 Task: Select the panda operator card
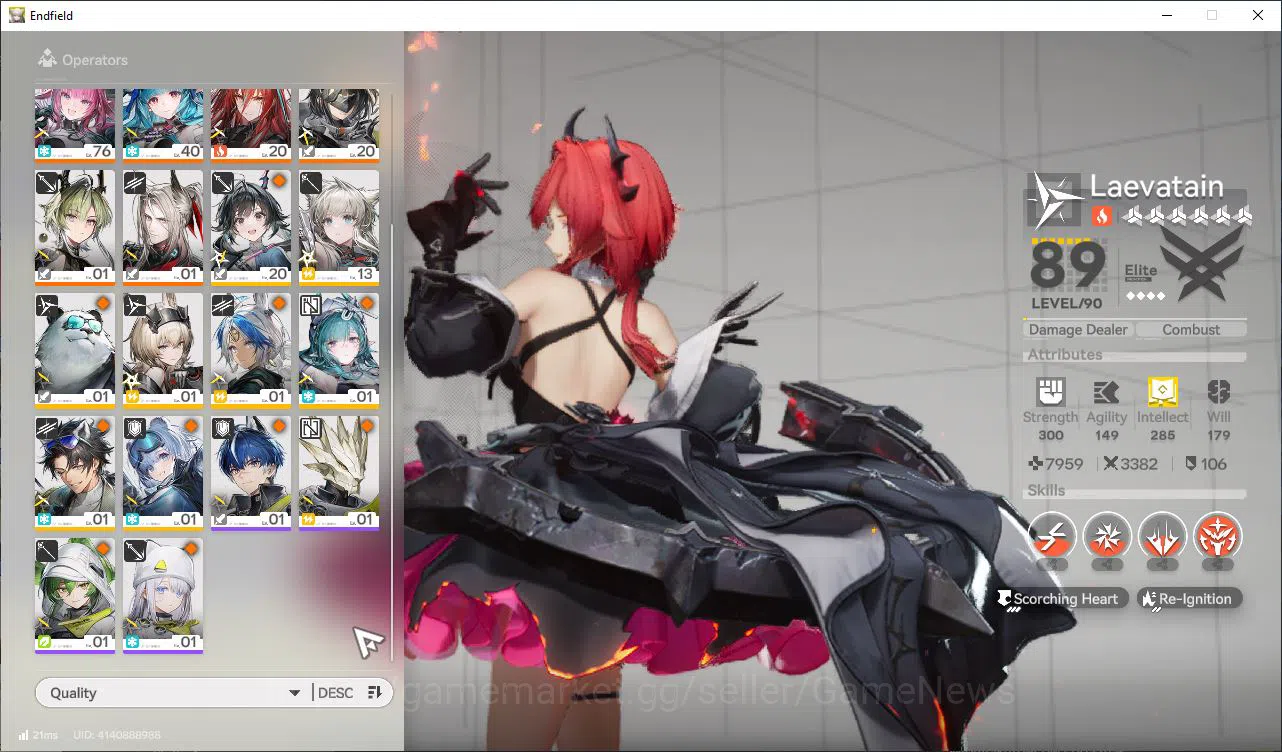click(x=75, y=350)
